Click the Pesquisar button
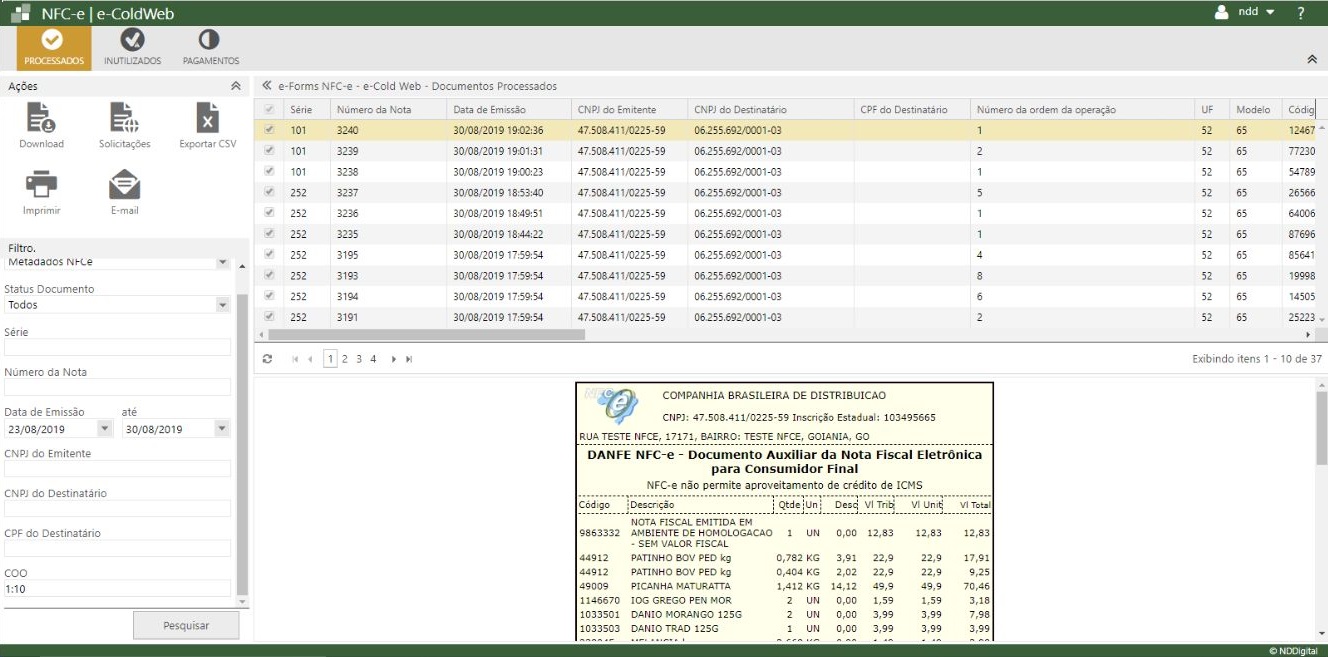1328x657 pixels. point(186,625)
